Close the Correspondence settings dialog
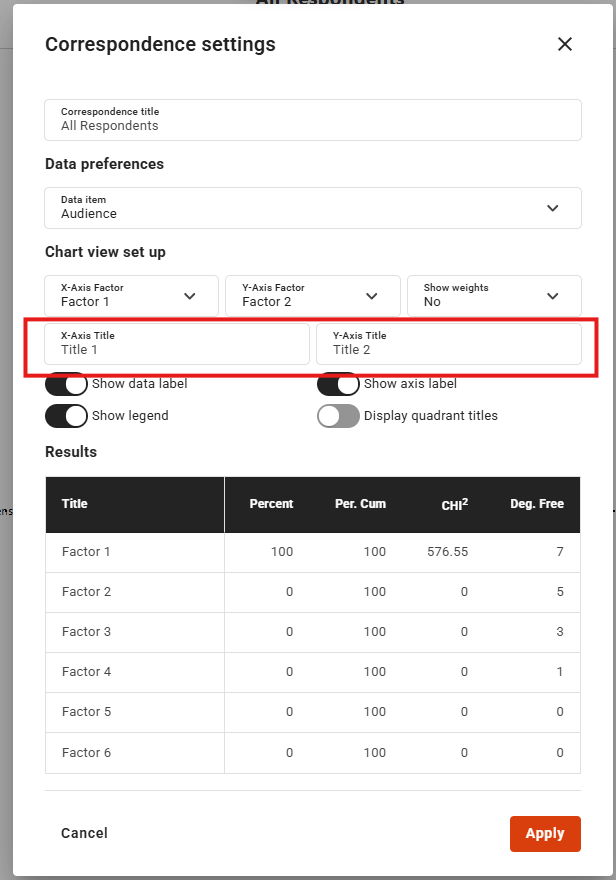The height and width of the screenshot is (880, 616). click(x=565, y=44)
